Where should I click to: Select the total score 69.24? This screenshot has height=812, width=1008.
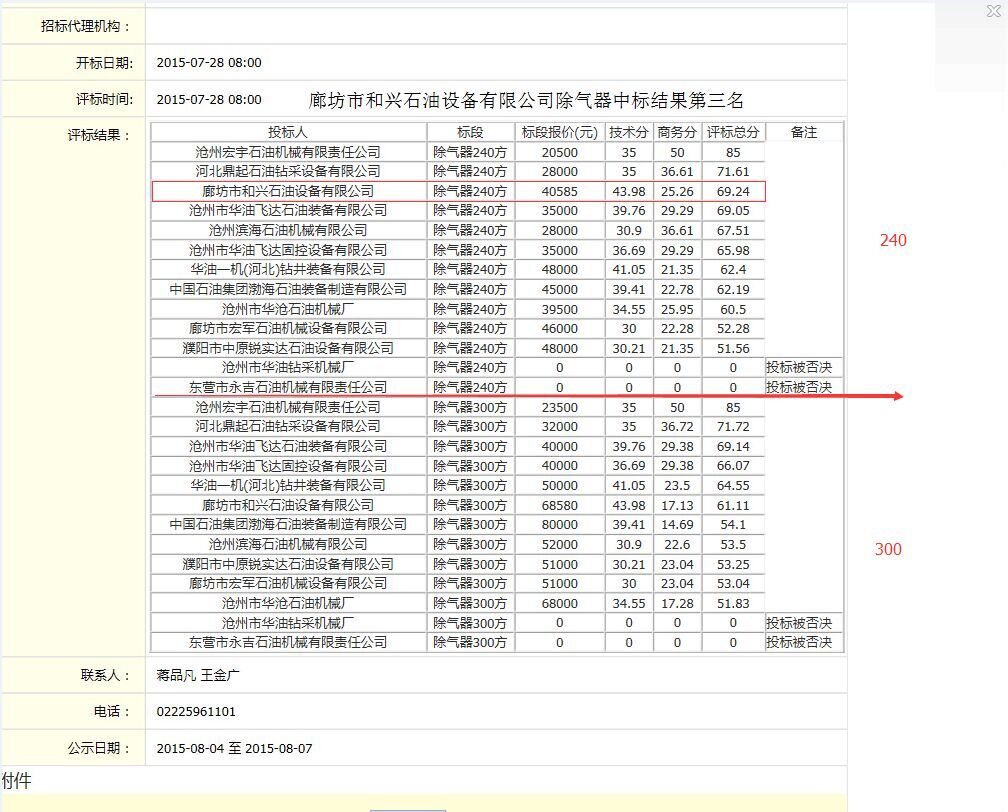[733, 192]
